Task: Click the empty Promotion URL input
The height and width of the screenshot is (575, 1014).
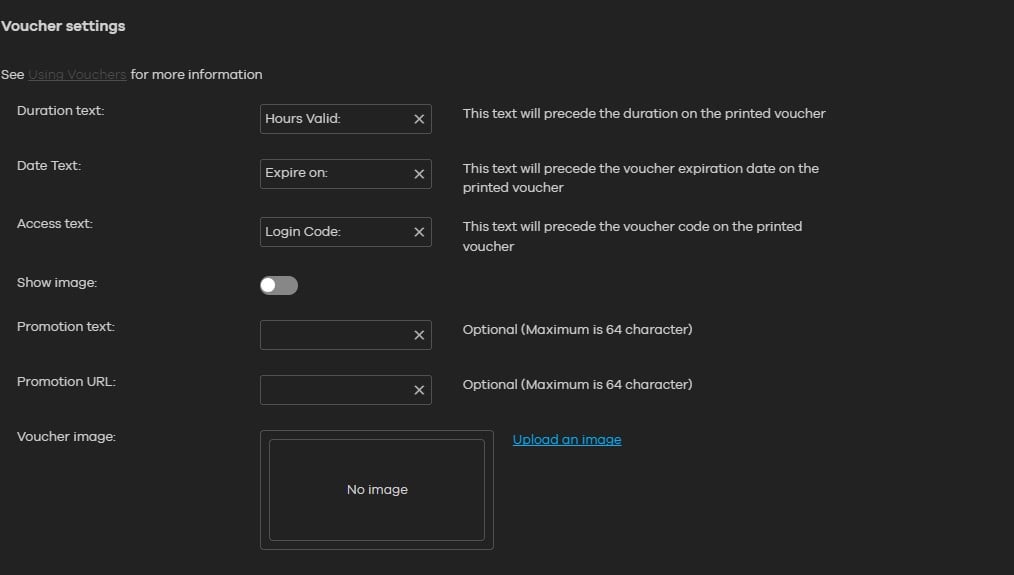Action: tap(333, 390)
